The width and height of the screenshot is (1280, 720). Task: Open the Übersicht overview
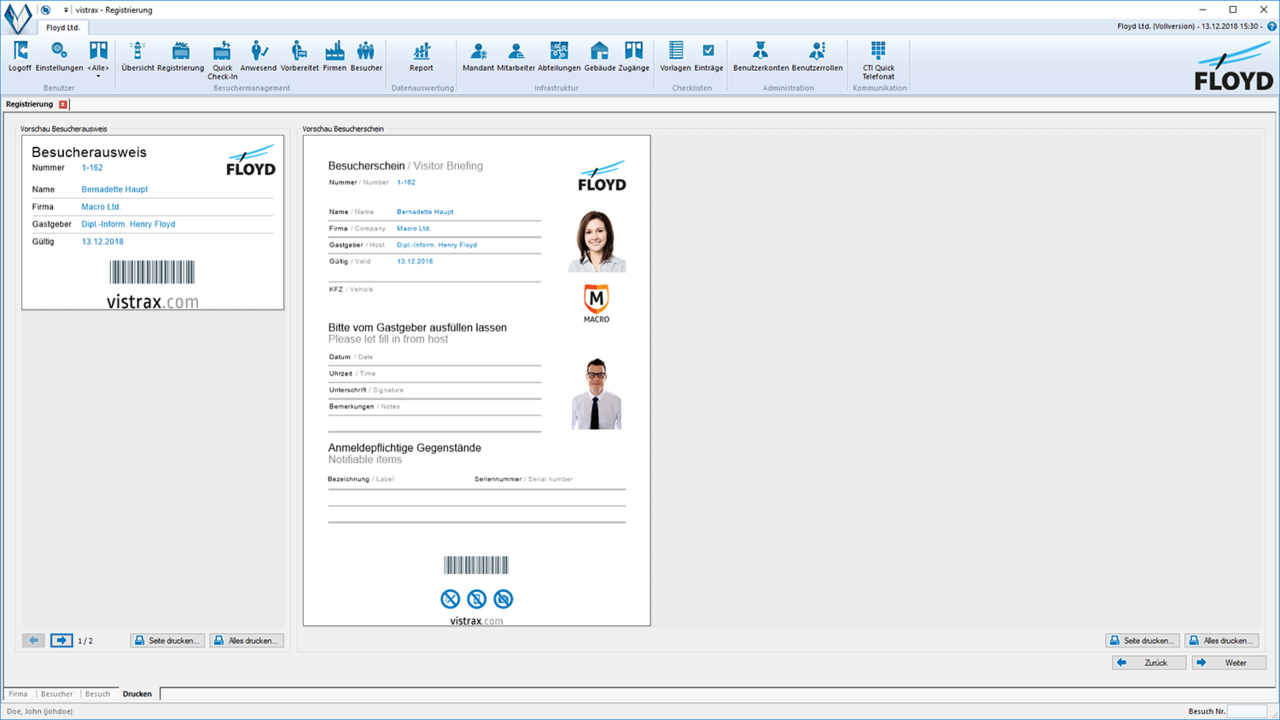tap(138, 56)
